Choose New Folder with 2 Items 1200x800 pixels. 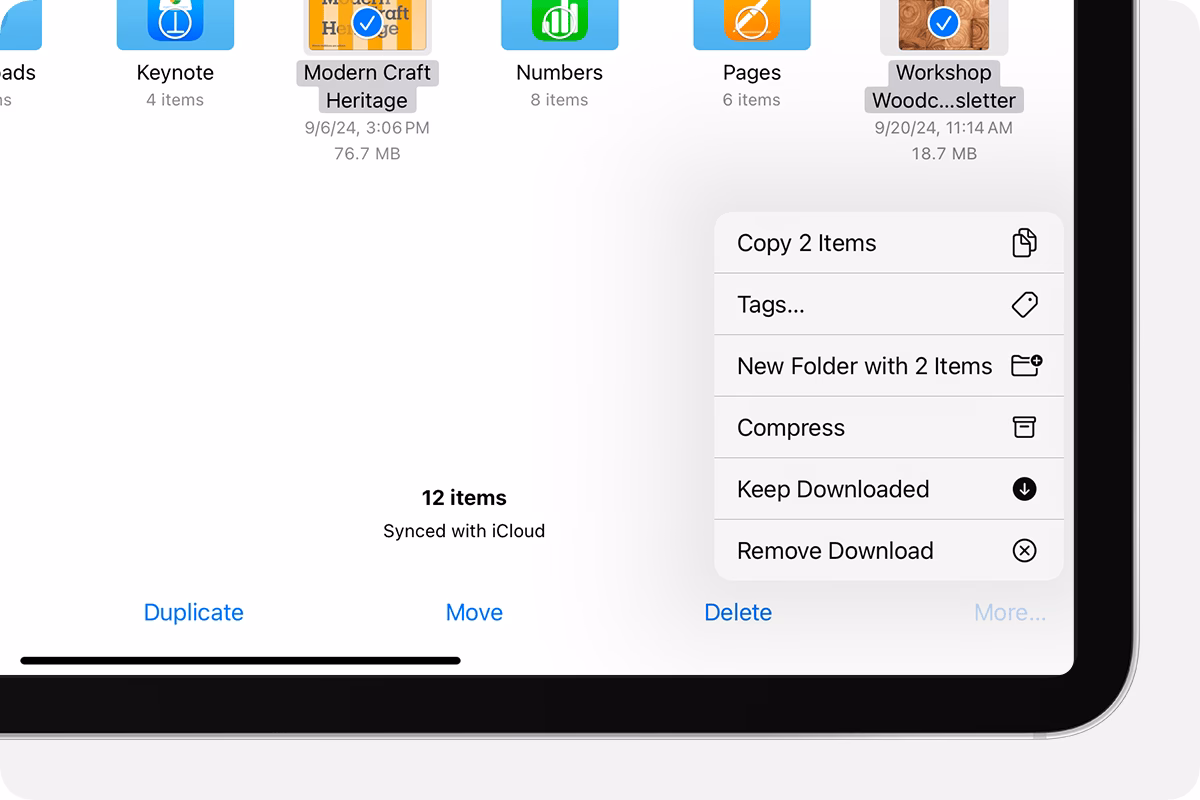click(x=889, y=366)
